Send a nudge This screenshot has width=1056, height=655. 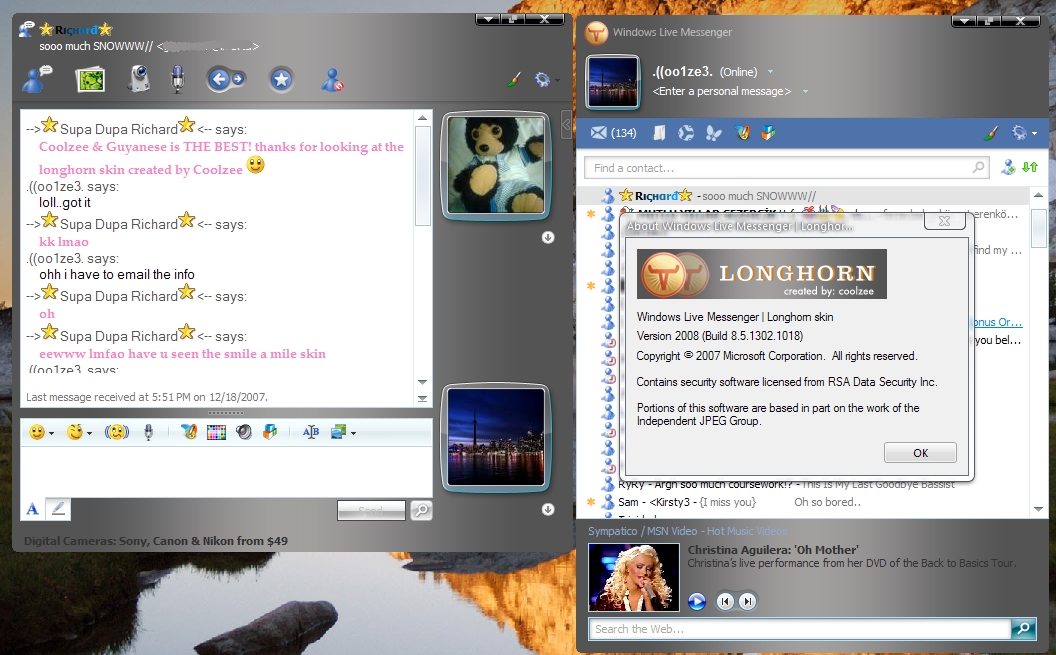coord(117,432)
